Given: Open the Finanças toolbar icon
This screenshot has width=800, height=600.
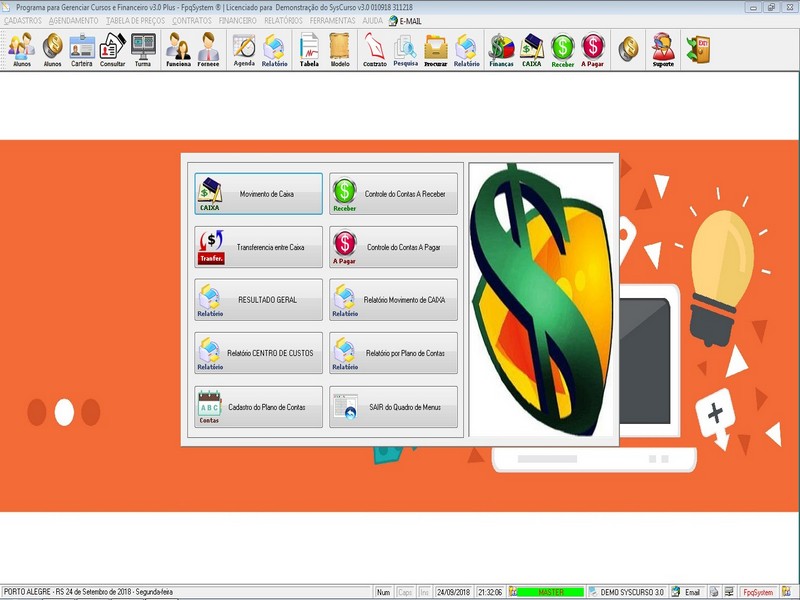Looking at the screenshot, I should click(502, 49).
